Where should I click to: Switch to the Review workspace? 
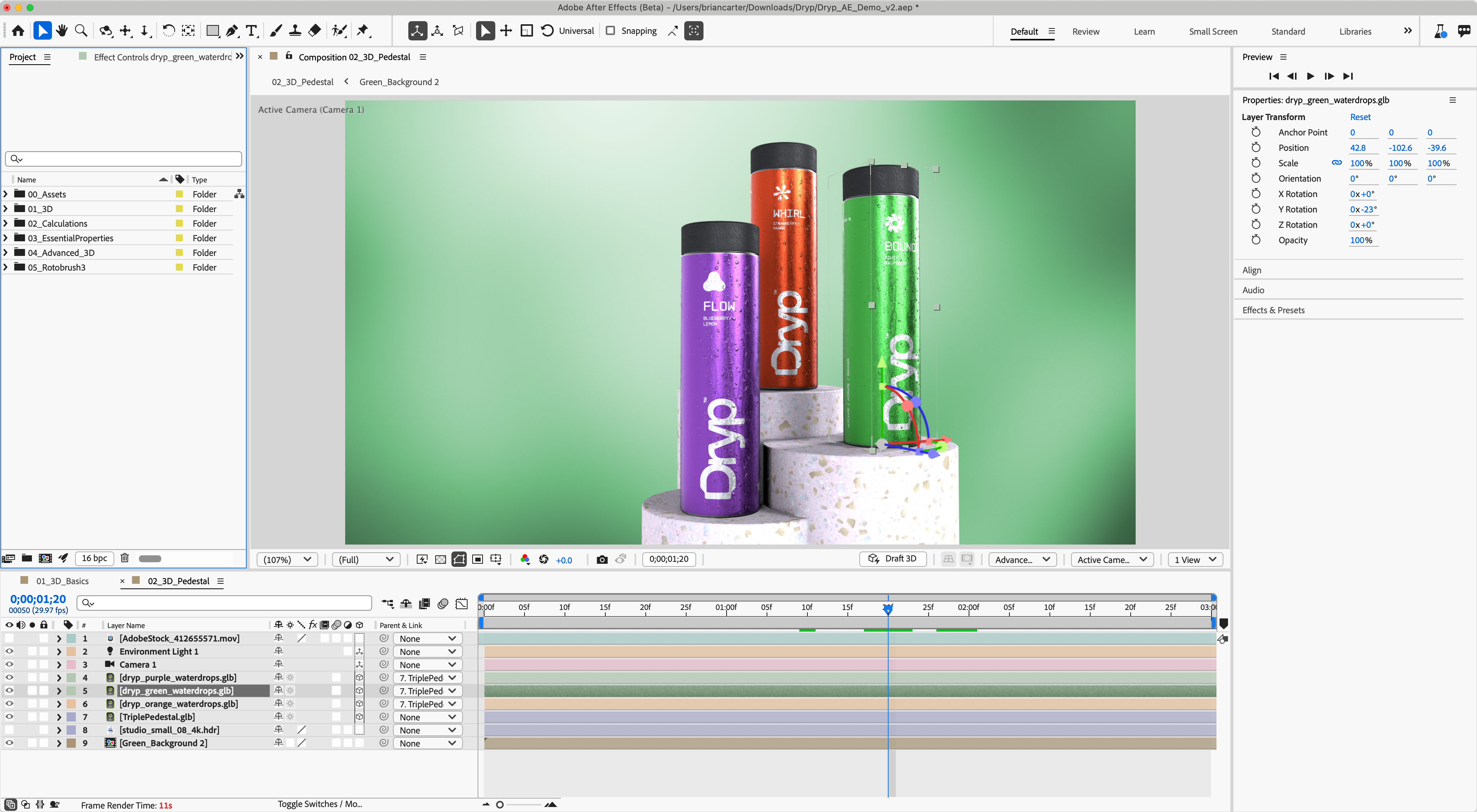(1085, 32)
